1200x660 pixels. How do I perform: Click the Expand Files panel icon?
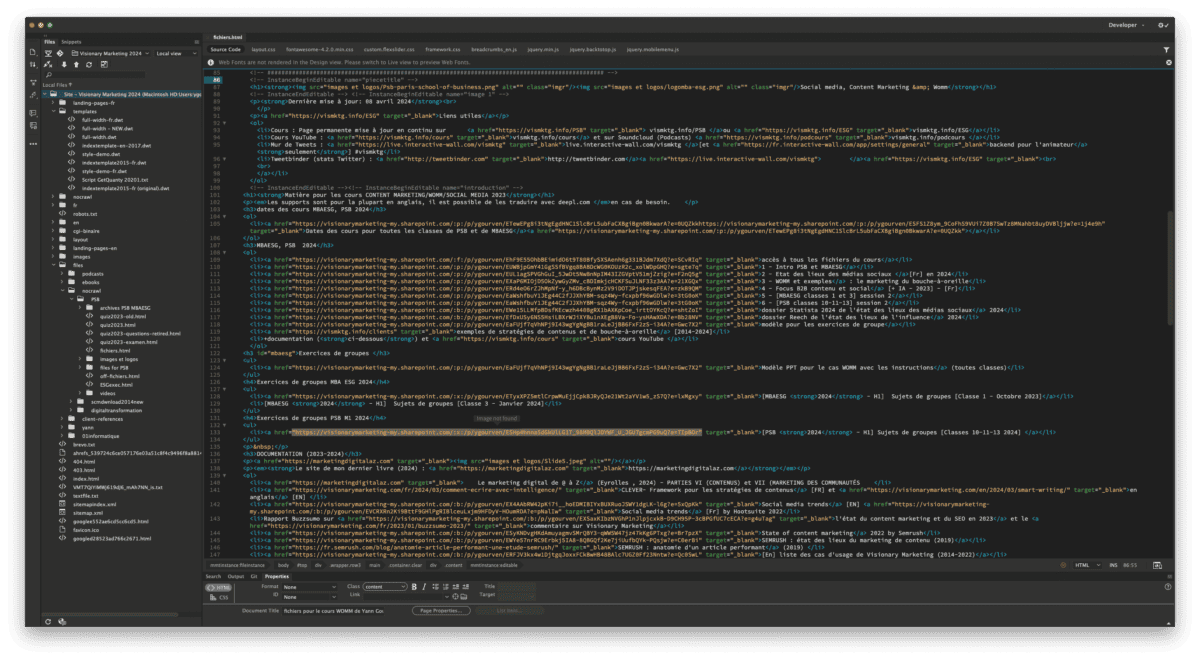point(102,64)
